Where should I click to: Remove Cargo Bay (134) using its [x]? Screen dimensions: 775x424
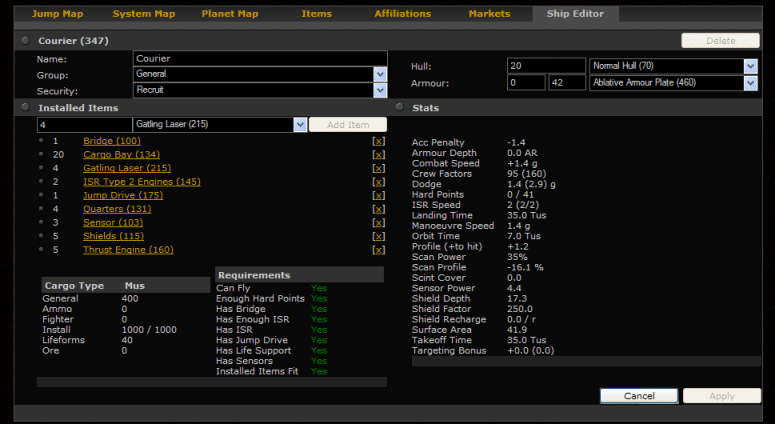[x=378, y=155]
